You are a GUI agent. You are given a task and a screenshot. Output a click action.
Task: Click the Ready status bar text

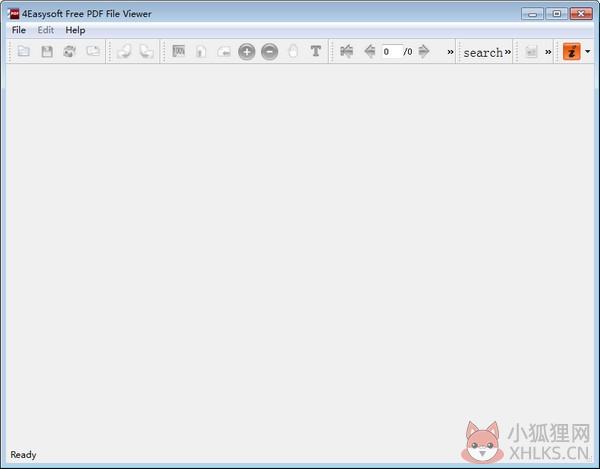(x=23, y=454)
